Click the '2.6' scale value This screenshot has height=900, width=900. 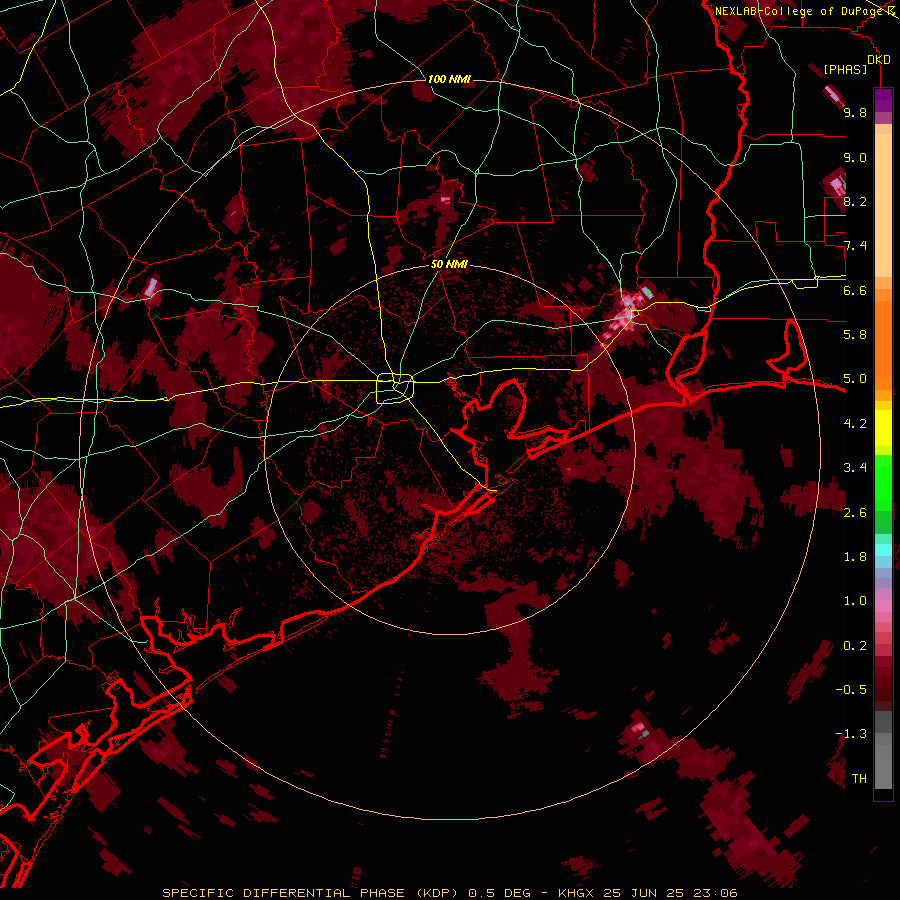pyautogui.click(x=855, y=513)
